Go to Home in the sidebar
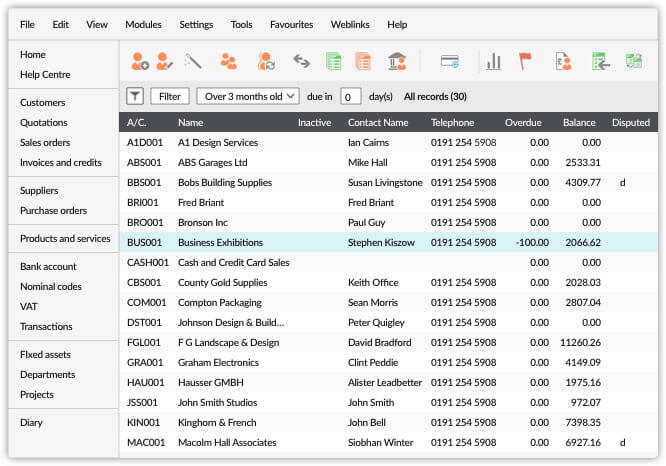The width and height of the screenshot is (666, 466). (x=33, y=54)
